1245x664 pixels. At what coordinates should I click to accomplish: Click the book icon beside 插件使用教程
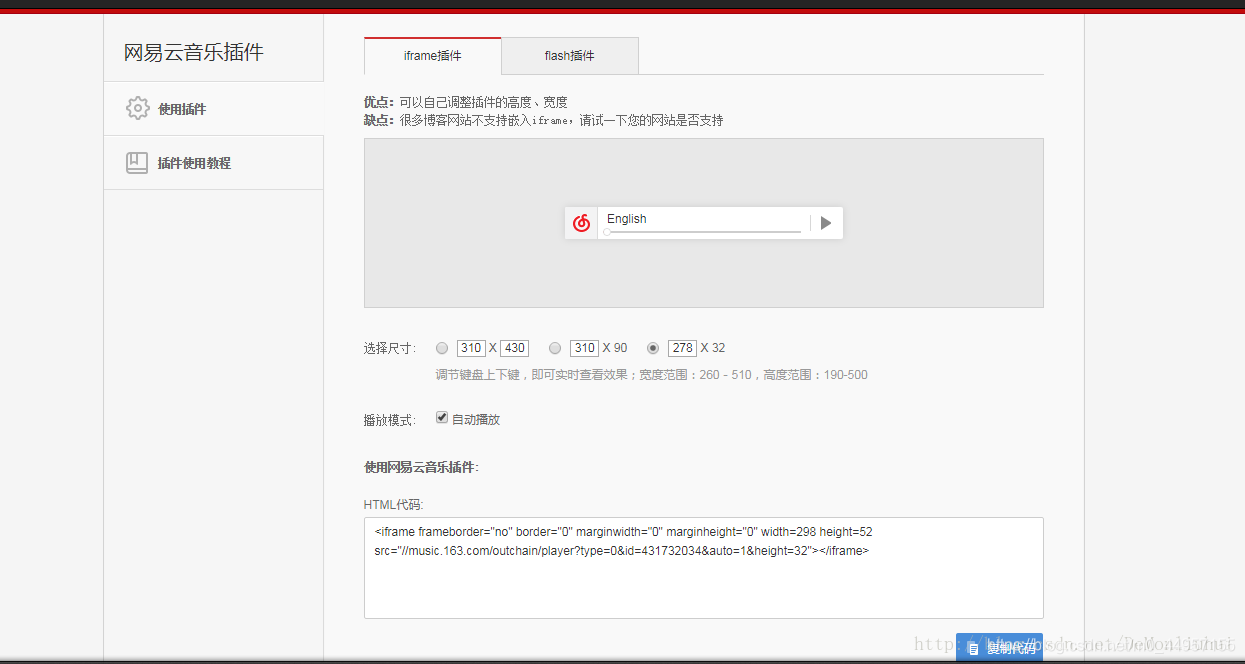click(137, 163)
